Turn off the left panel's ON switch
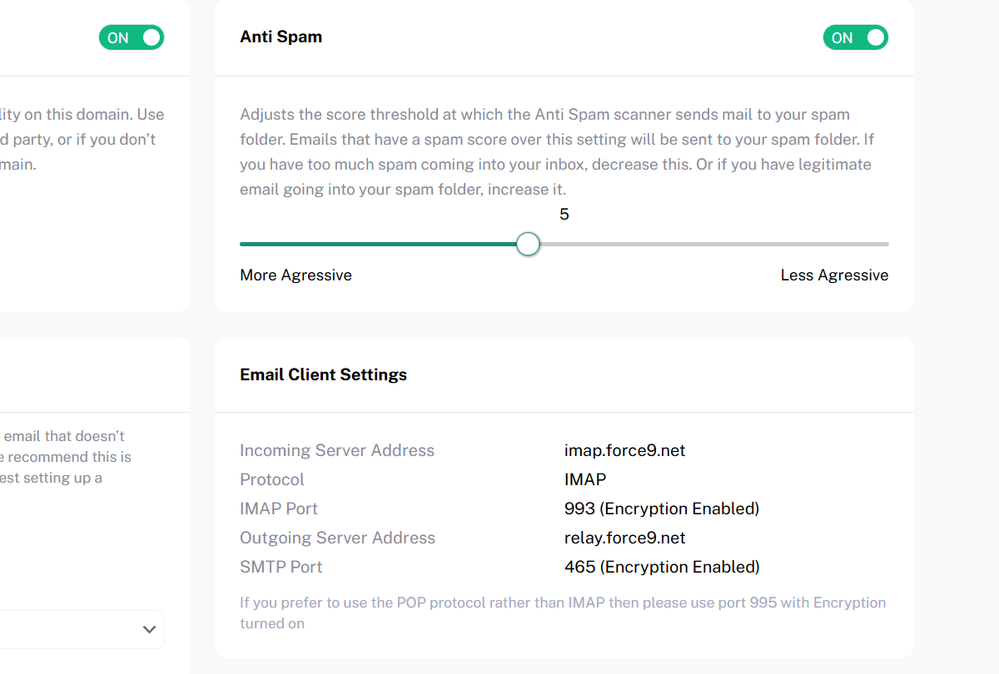This screenshot has height=674, width=999. (x=131, y=38)
